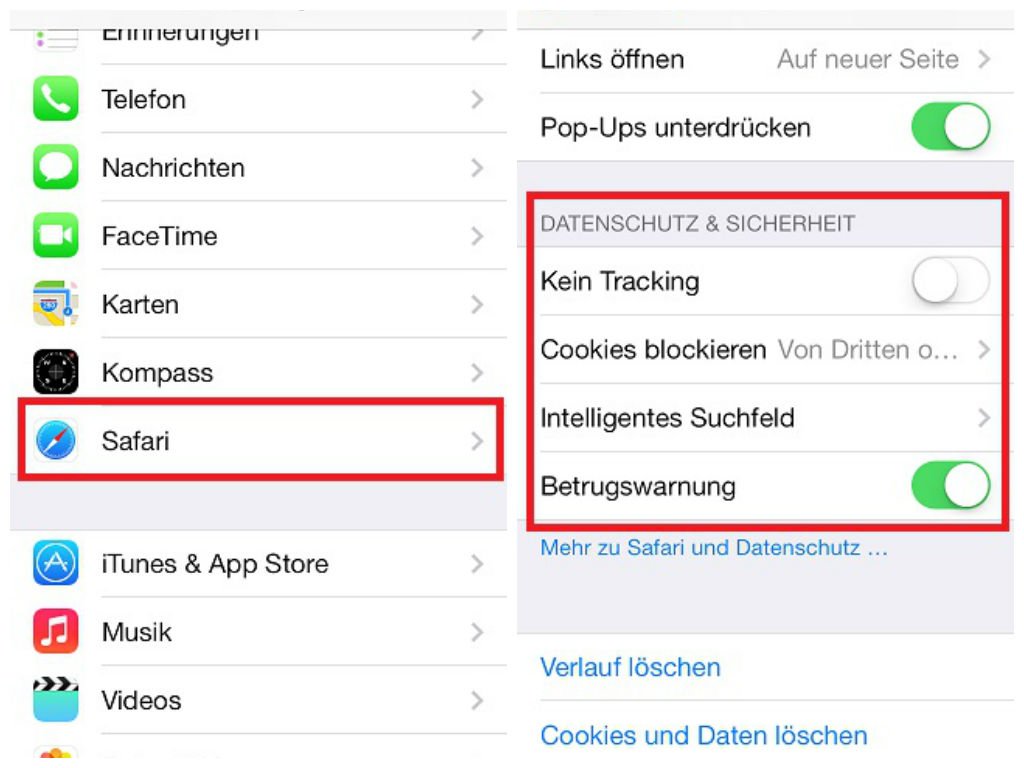
Task: Open Cookies blockieren options chevron
Action: [984, 350]
